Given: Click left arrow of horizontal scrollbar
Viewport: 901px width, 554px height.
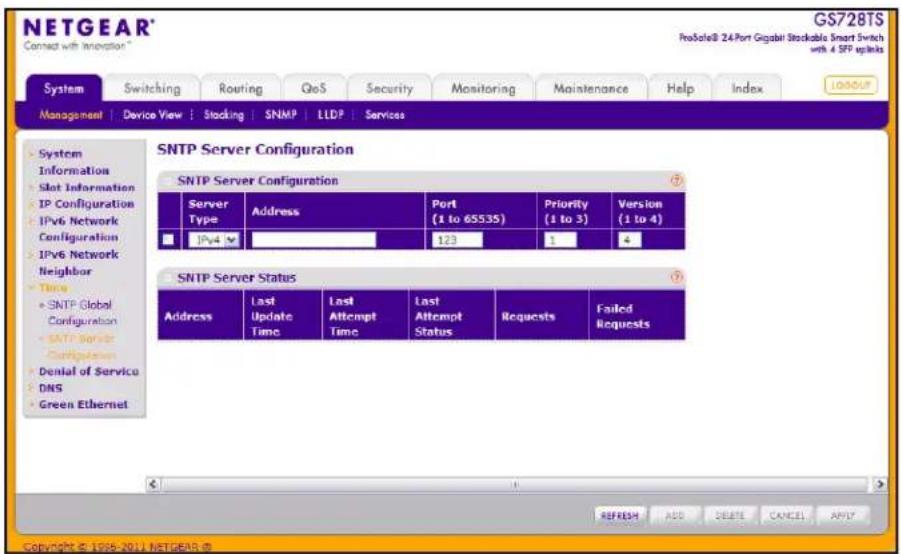Looking at the screenshot, I should pos(153,484).
